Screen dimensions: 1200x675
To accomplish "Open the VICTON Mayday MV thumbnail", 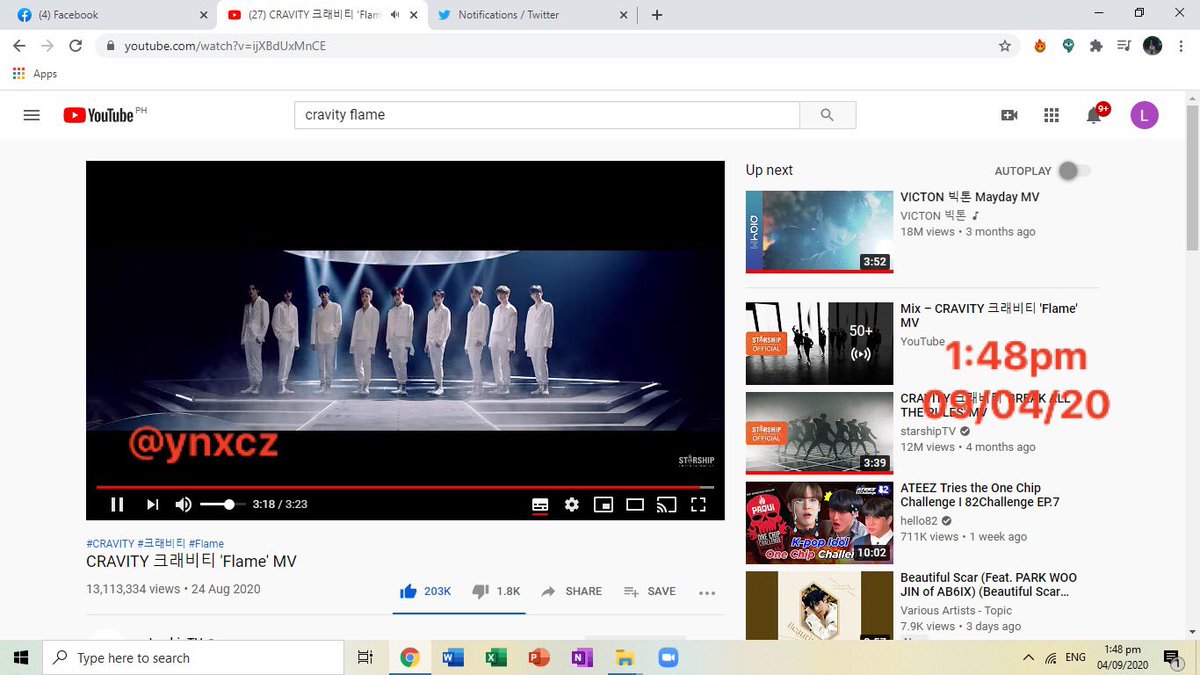I will (x=819, y=231).
